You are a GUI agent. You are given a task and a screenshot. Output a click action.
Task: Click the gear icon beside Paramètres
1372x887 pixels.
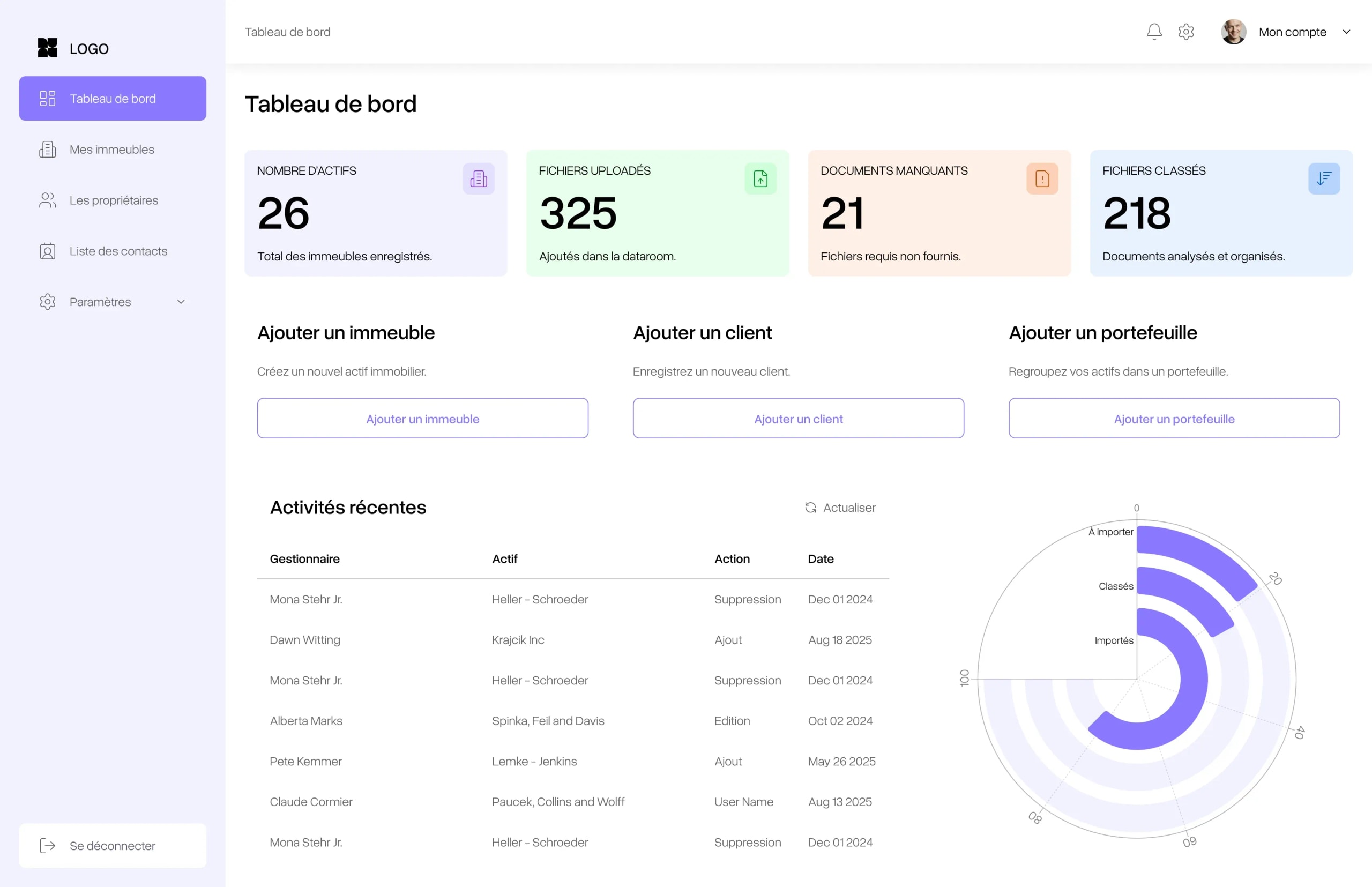pyautogui.click(x=47, y=302)
